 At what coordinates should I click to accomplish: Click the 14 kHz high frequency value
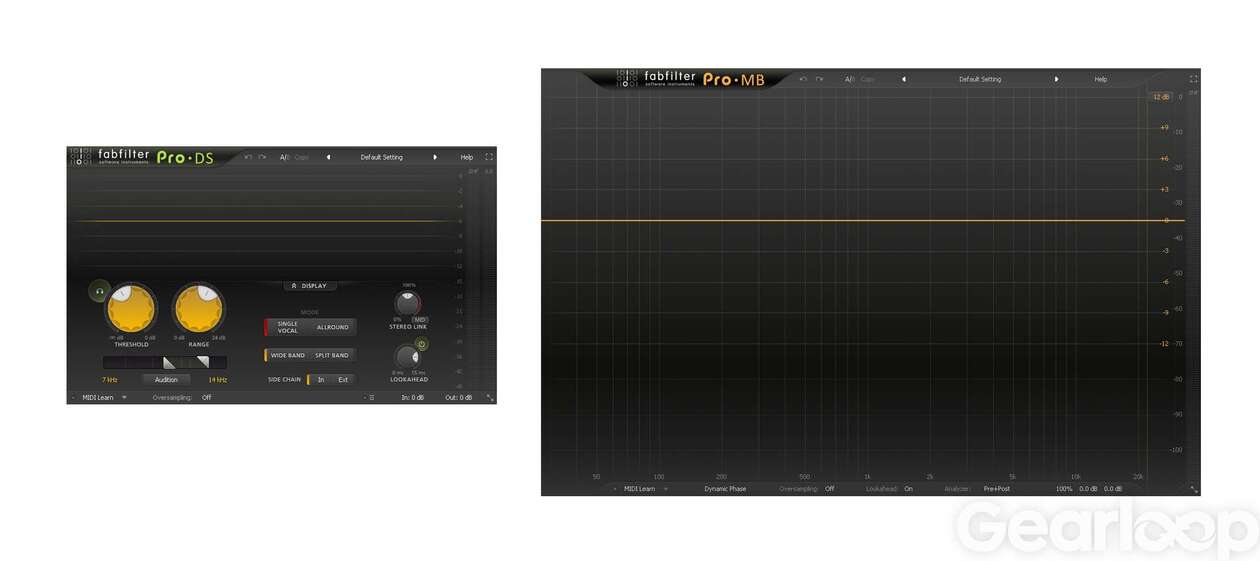pos(217,380)
